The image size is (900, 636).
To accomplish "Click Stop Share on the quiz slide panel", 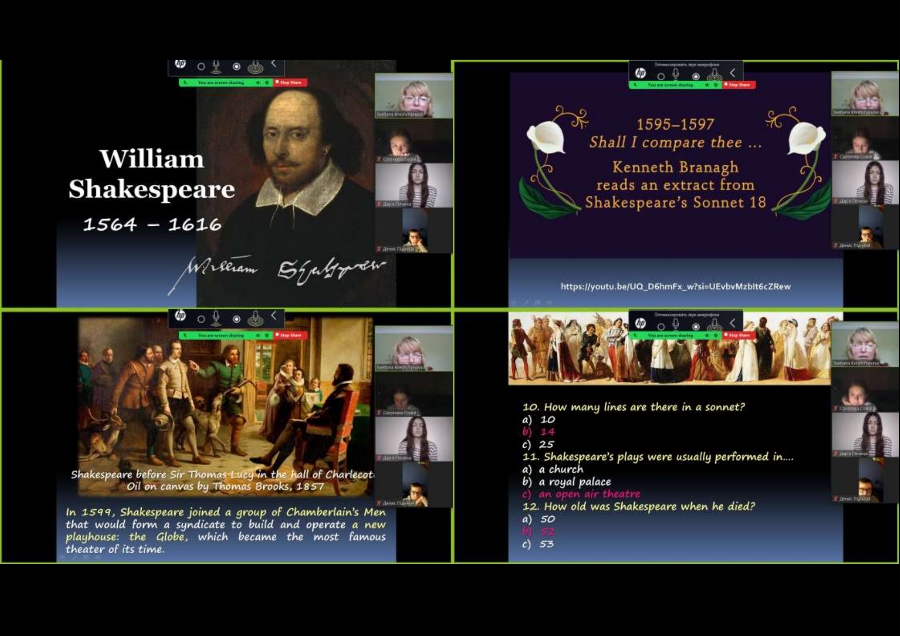I will [739, 335].
